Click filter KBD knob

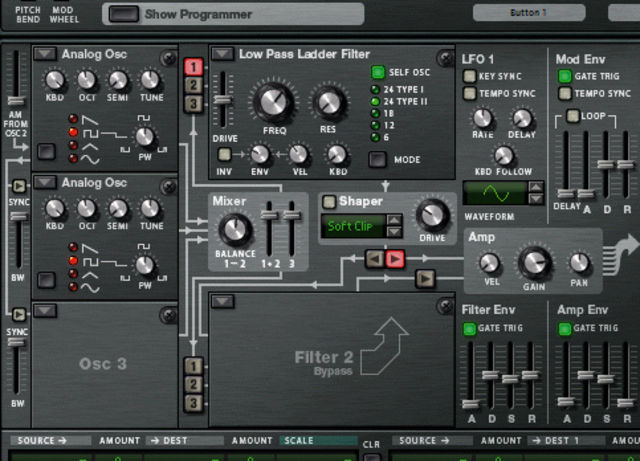[337, 154]
